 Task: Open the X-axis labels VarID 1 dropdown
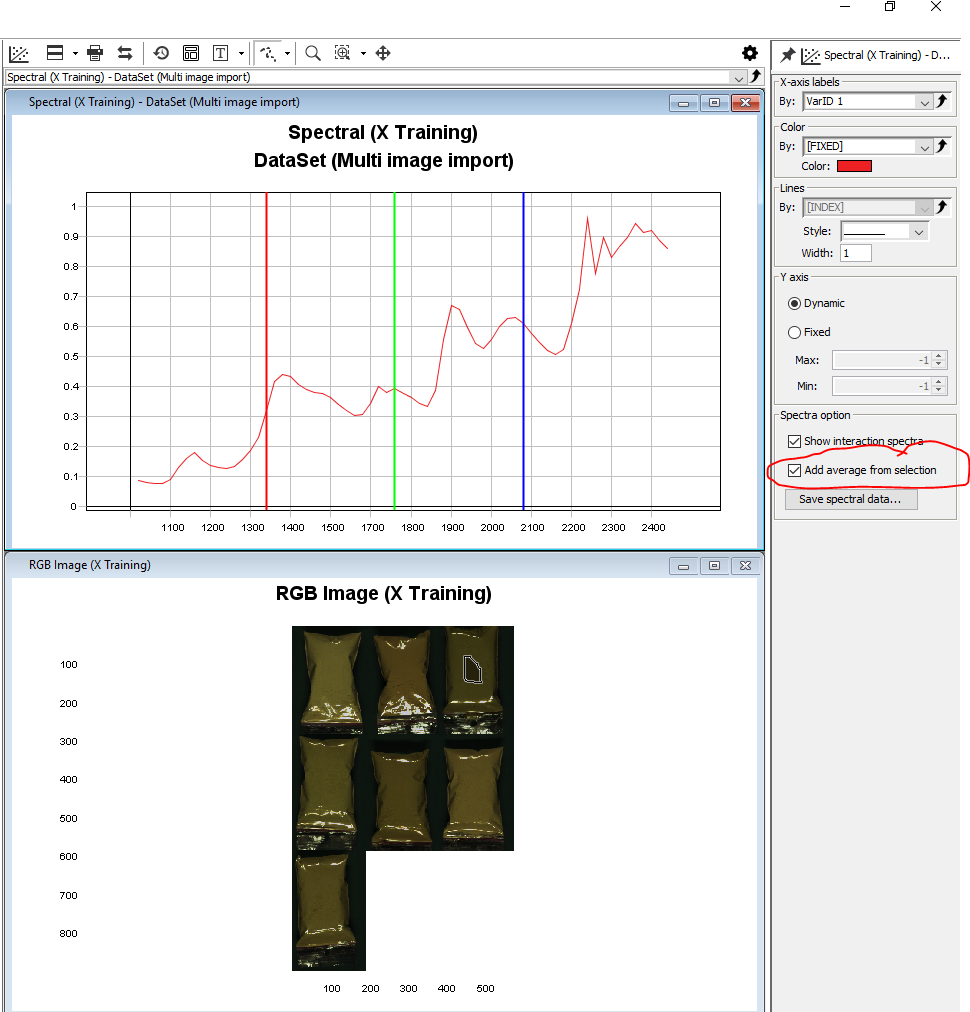(923, 101)
